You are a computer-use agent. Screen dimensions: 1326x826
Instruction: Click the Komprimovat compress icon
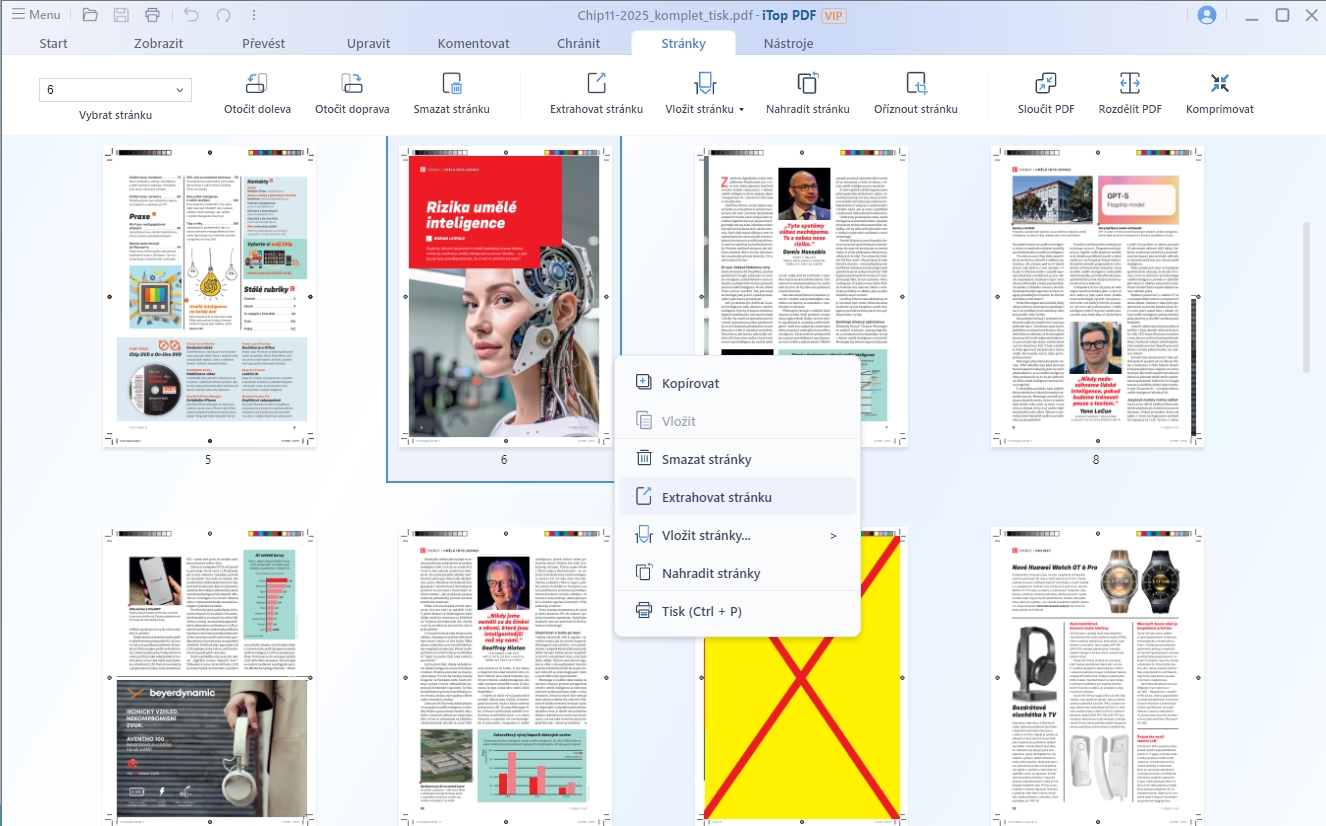point(1219,84)
